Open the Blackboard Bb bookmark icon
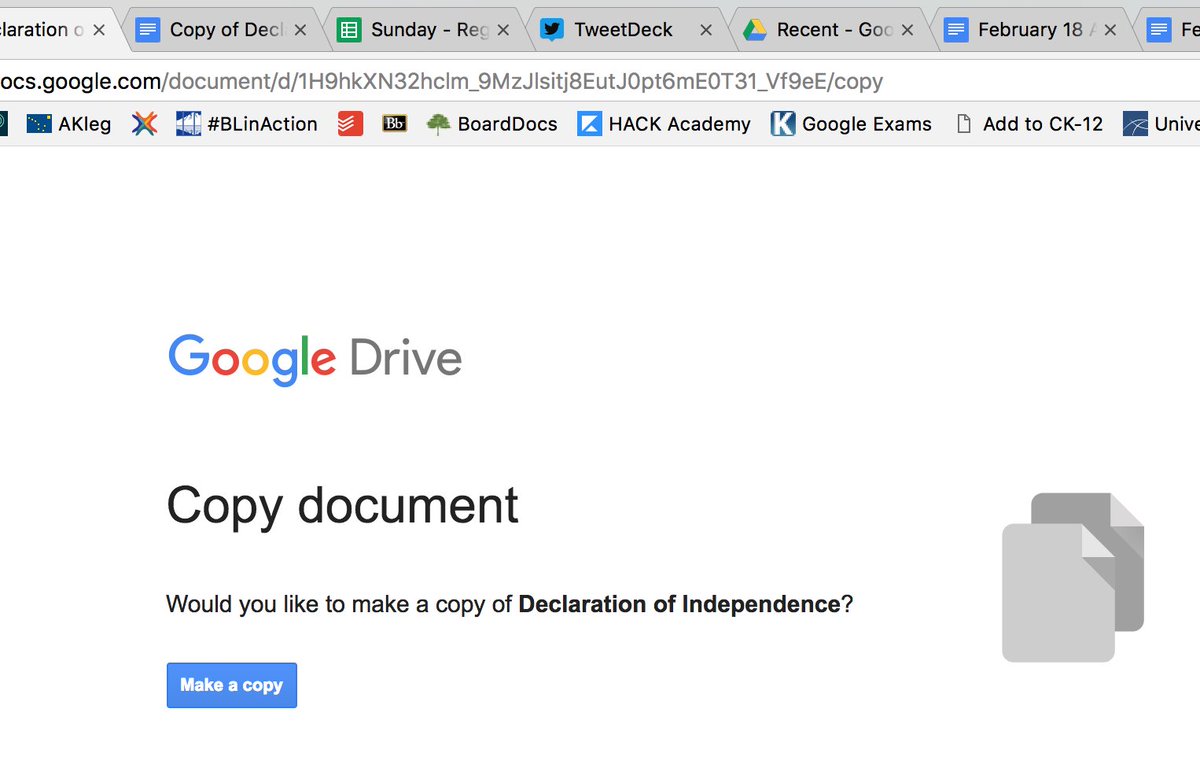1200x779 pixels. [395, 124]
